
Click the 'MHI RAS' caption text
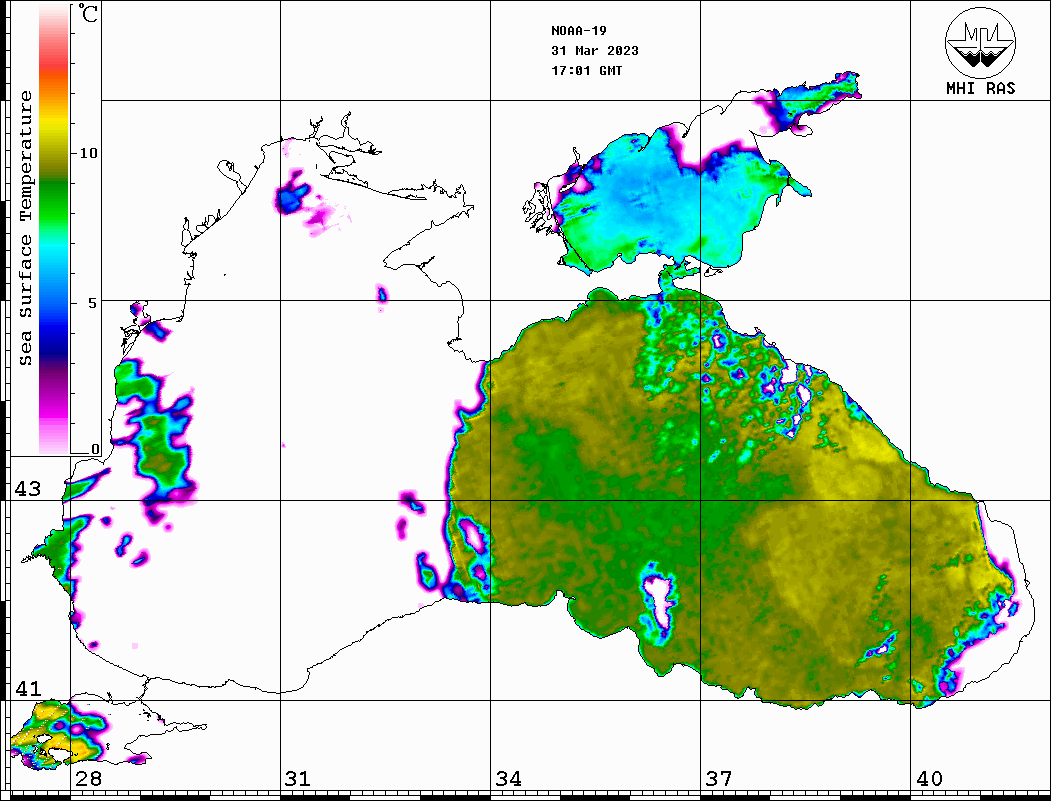981,88
